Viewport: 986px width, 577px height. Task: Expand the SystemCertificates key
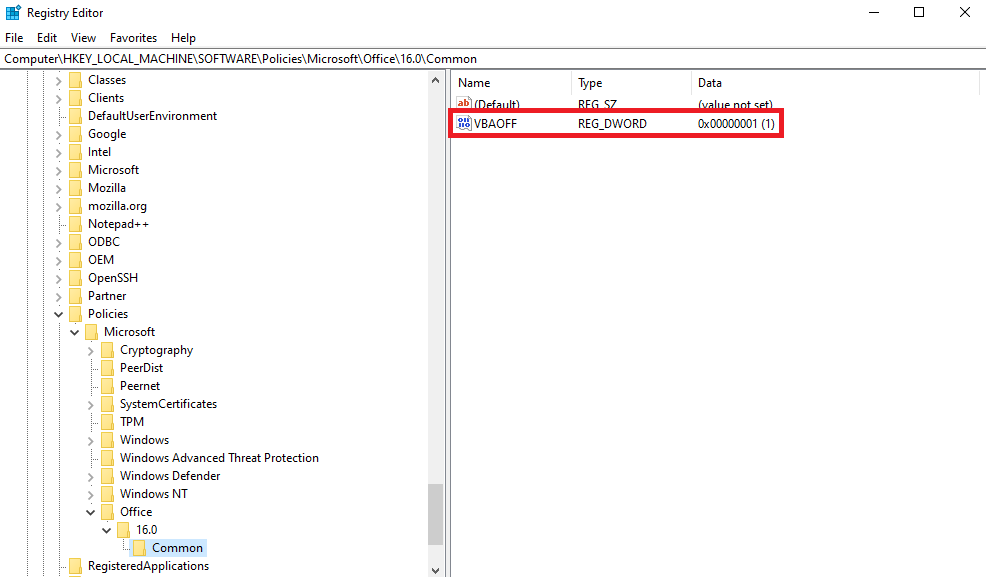click(x=91, y=405)
